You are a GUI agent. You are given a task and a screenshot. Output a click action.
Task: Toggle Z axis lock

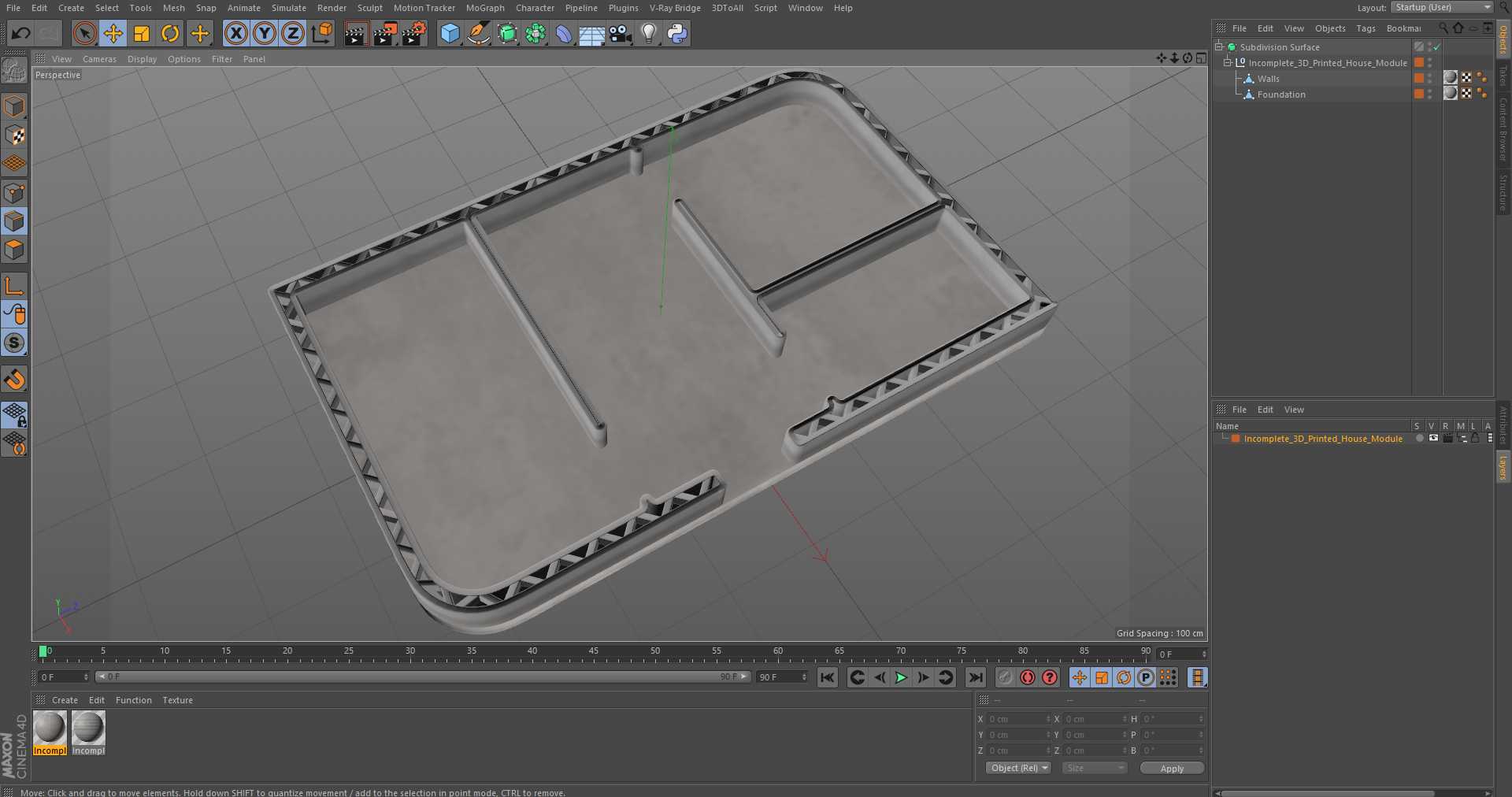tap(293, 33)
